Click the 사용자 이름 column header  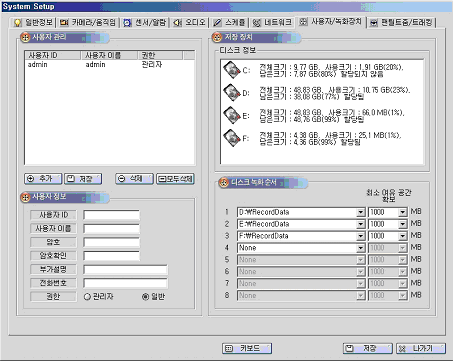(x=109, y=55)
